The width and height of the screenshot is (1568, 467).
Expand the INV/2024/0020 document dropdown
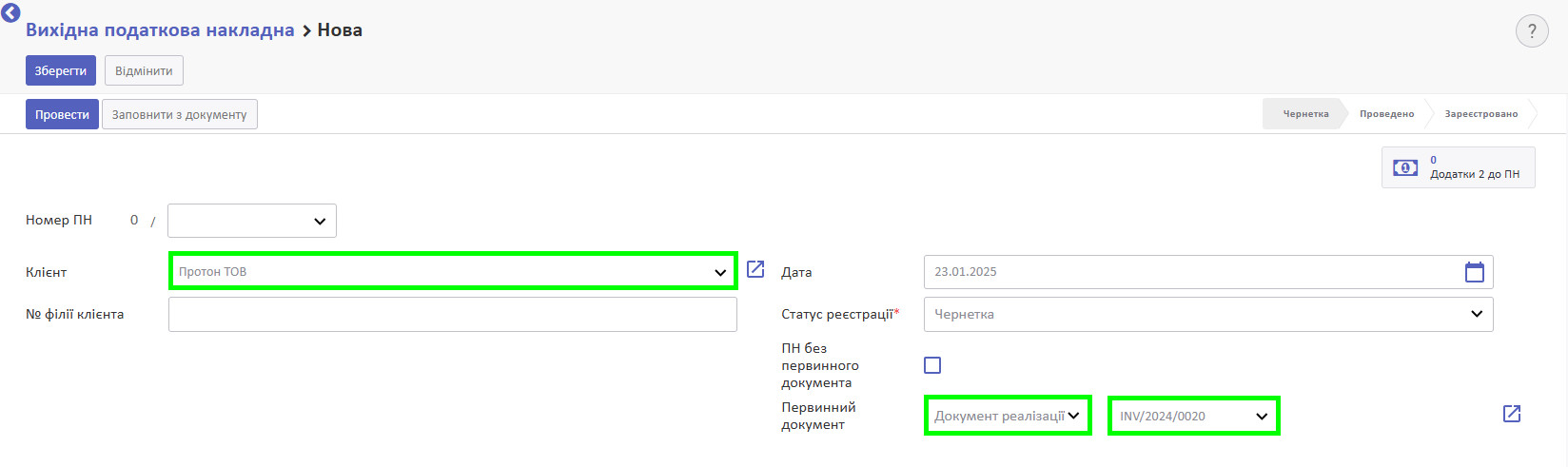click(x=1193, y=416)
